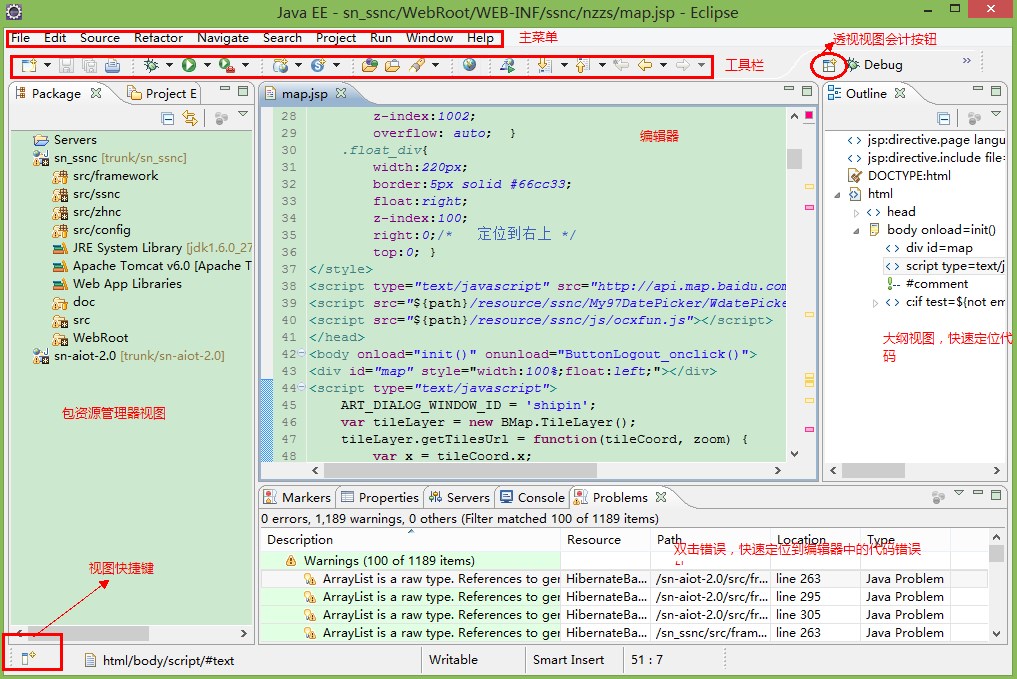This screenshot has width=1017, height=679.
Task: Click the Back navigation arrow
Action: [645, 65]
